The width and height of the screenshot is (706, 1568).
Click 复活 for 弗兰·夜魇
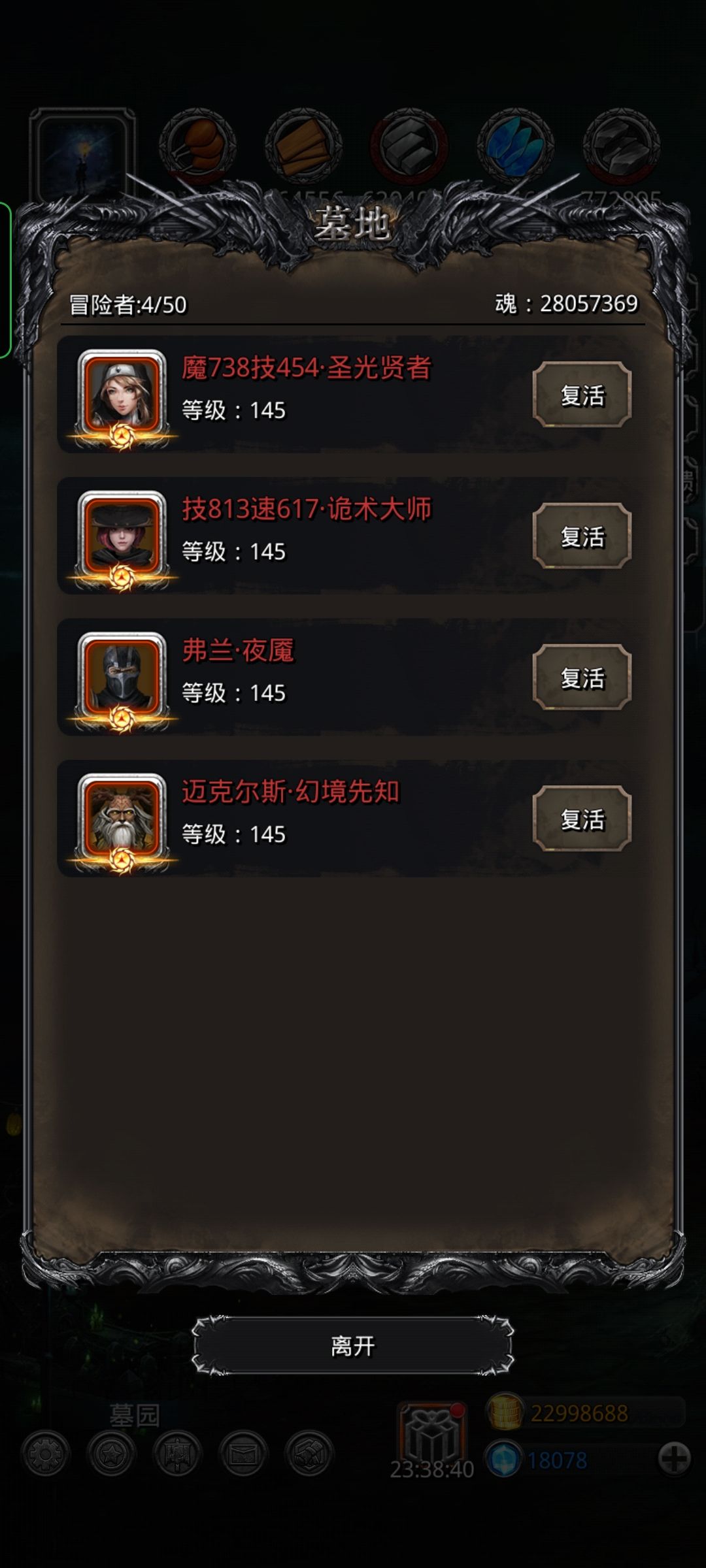pos(582,677)
